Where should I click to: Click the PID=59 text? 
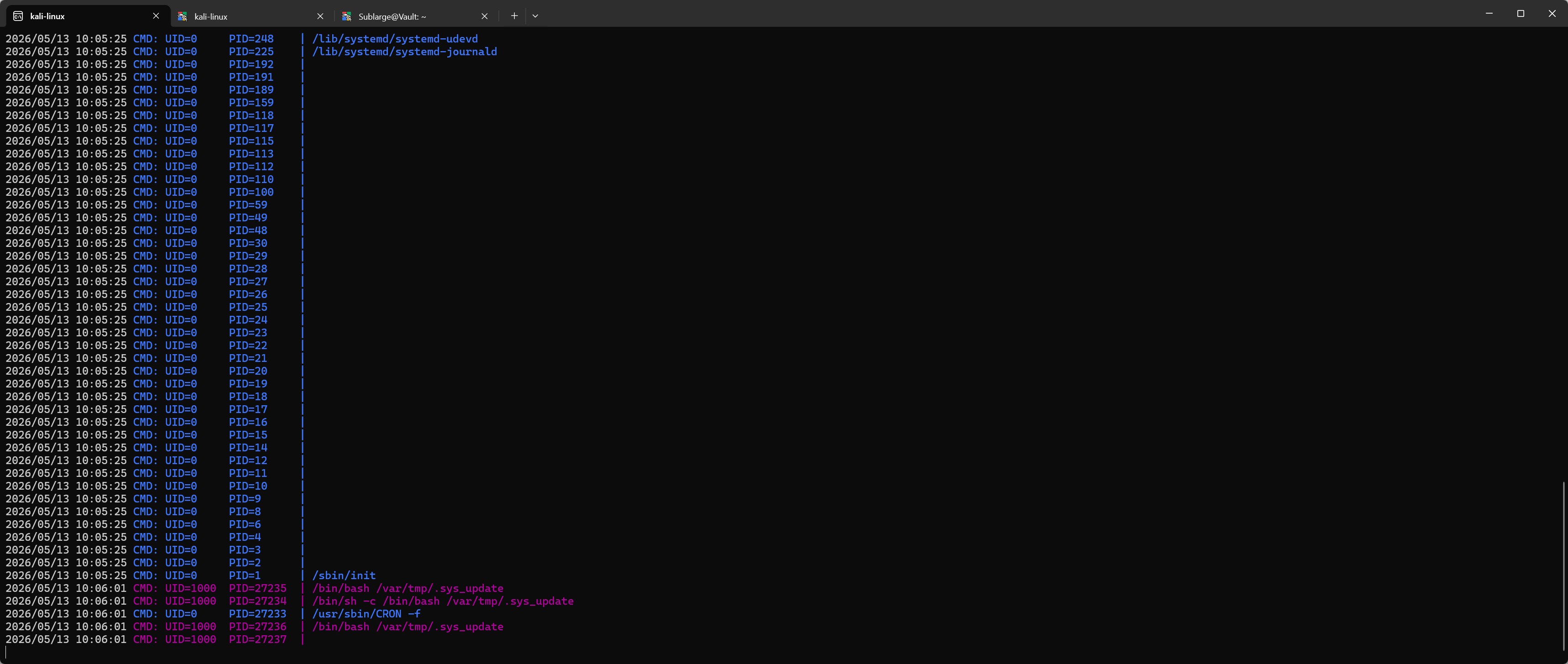click(248, 205)
